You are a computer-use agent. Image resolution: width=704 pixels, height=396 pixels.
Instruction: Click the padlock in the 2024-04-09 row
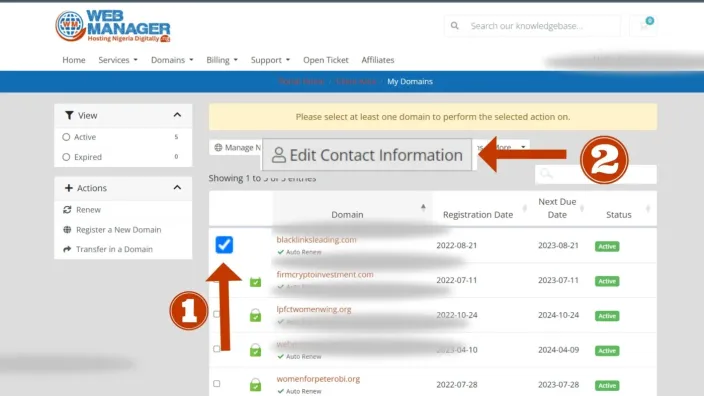pyautogui.click(x=255, y=350)
